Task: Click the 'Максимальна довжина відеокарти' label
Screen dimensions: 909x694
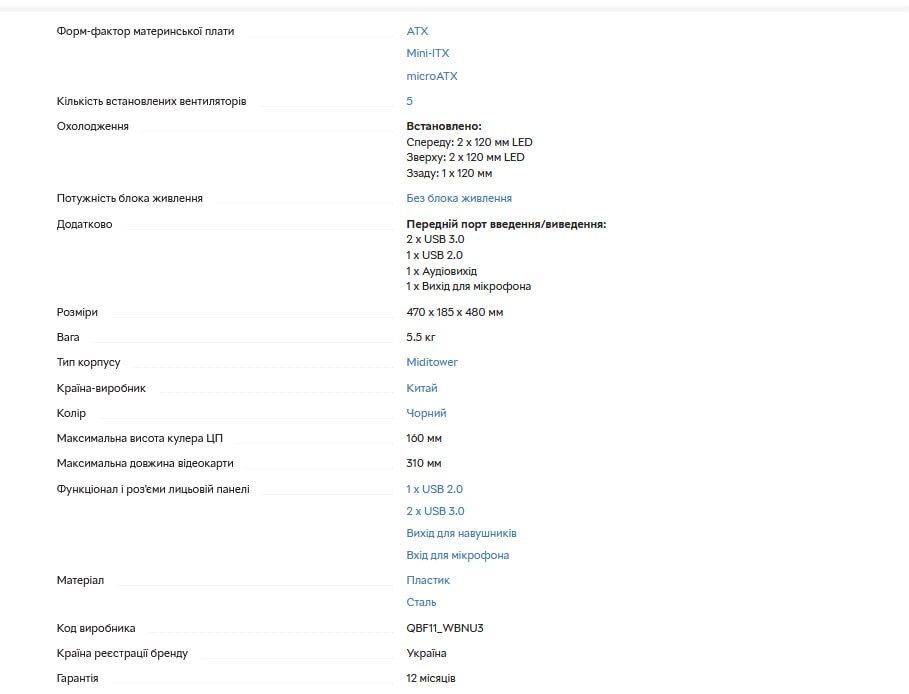Action: [x=145, y=463]
